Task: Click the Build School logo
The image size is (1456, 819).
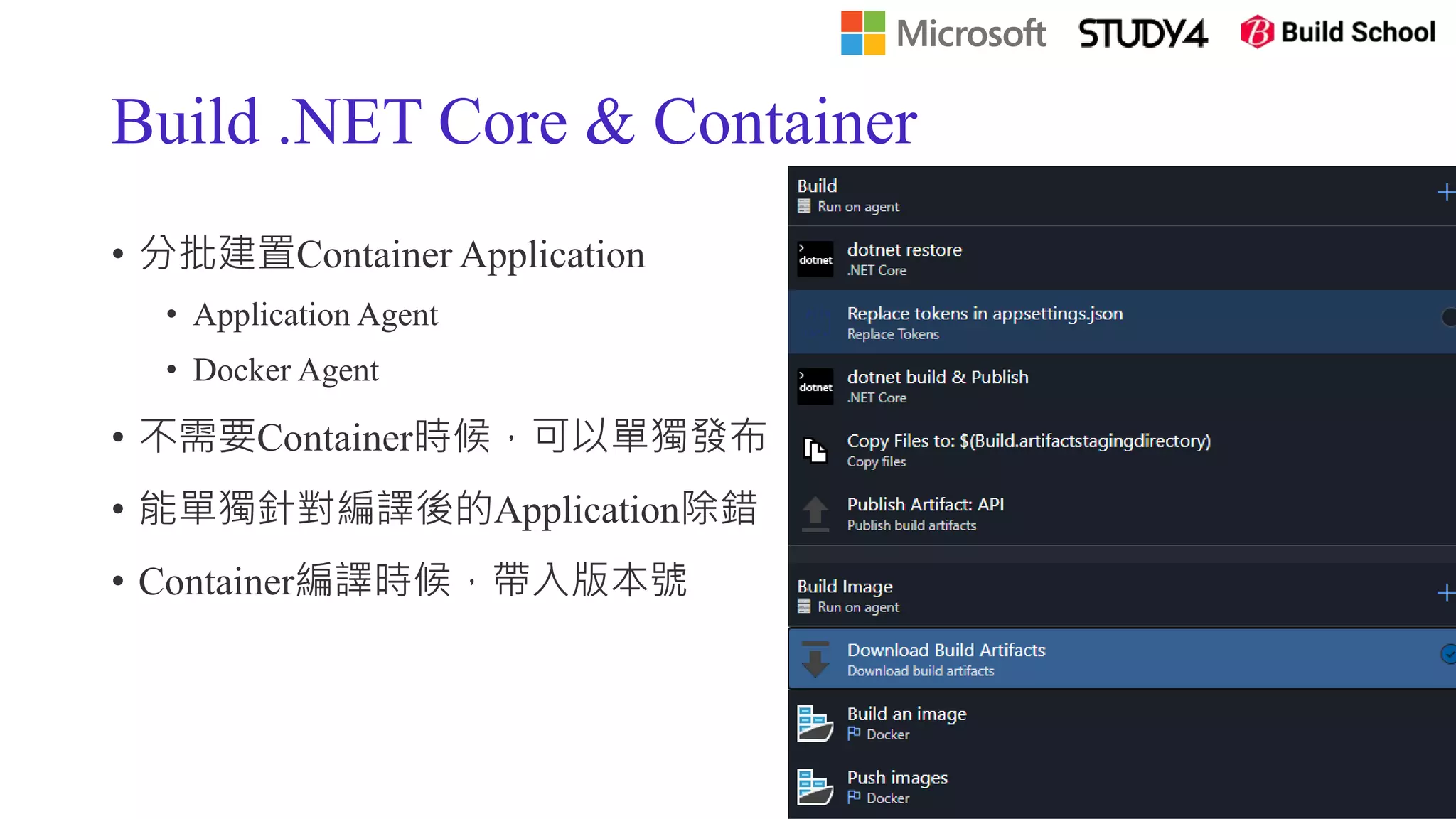Action: (x=1338, y=32)
